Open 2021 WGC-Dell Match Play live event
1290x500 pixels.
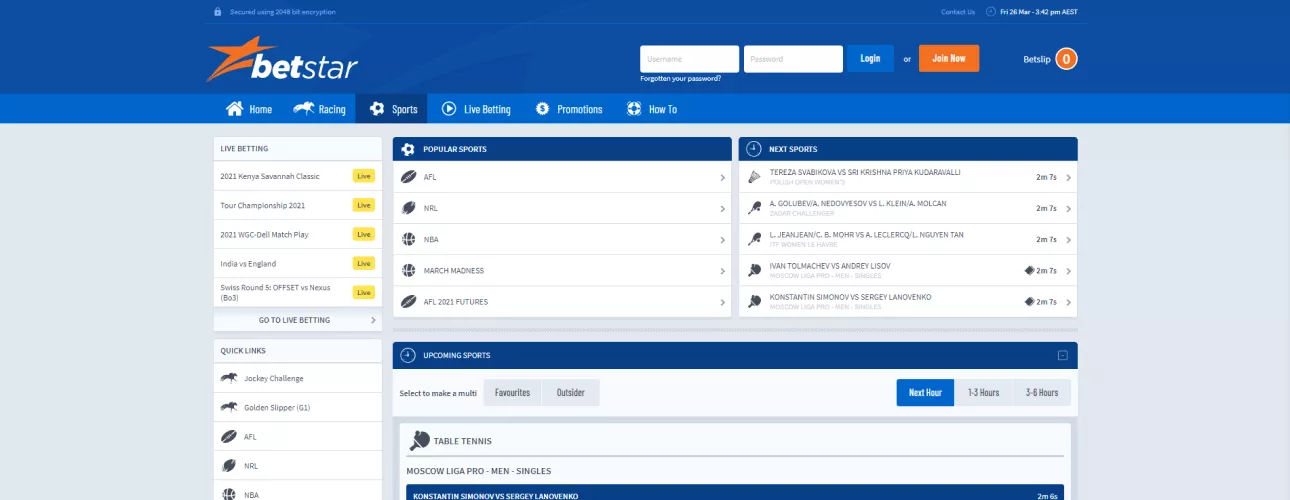click(x=298, y=234)
